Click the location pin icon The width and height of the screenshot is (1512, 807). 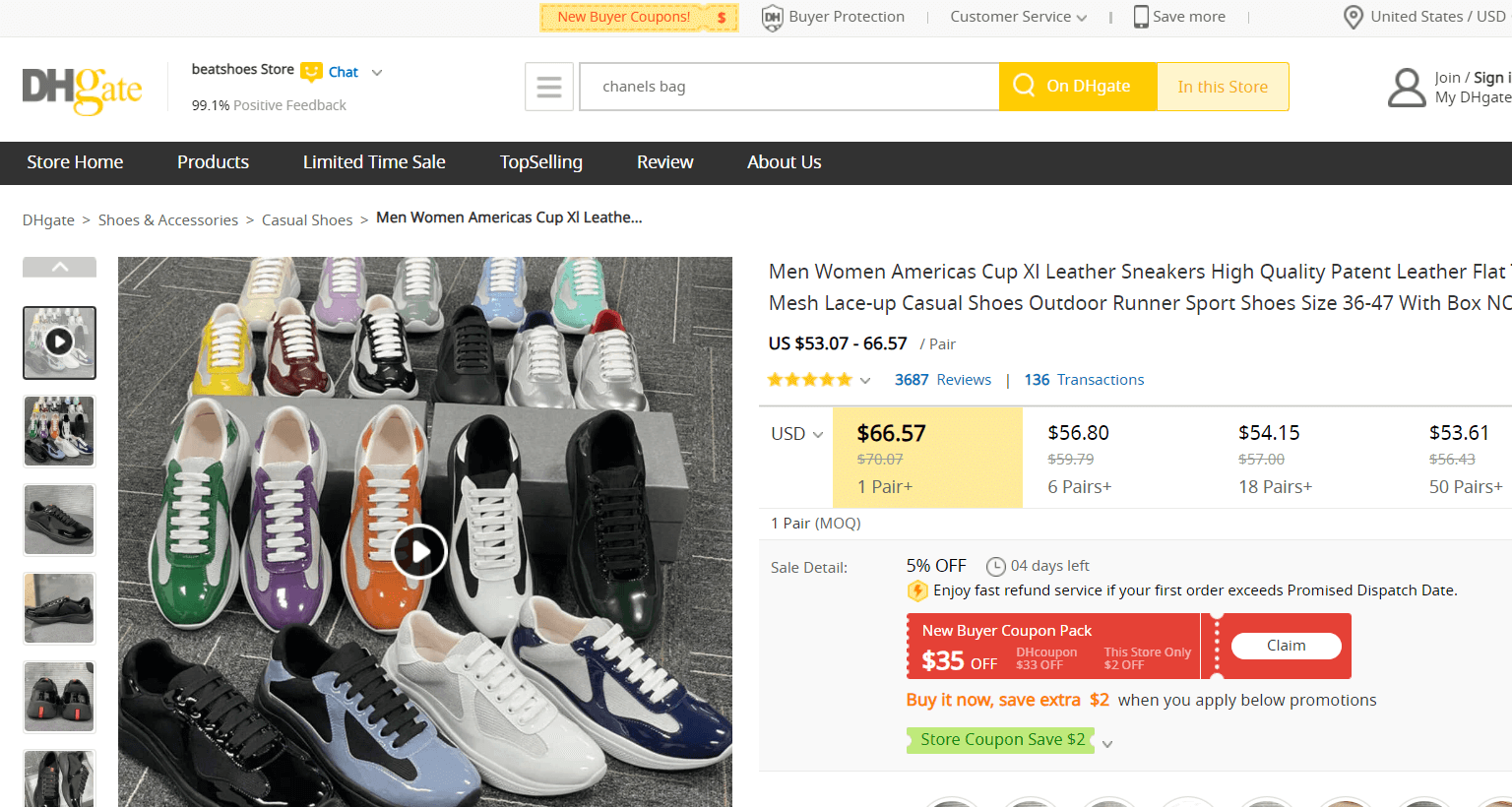1354,17
